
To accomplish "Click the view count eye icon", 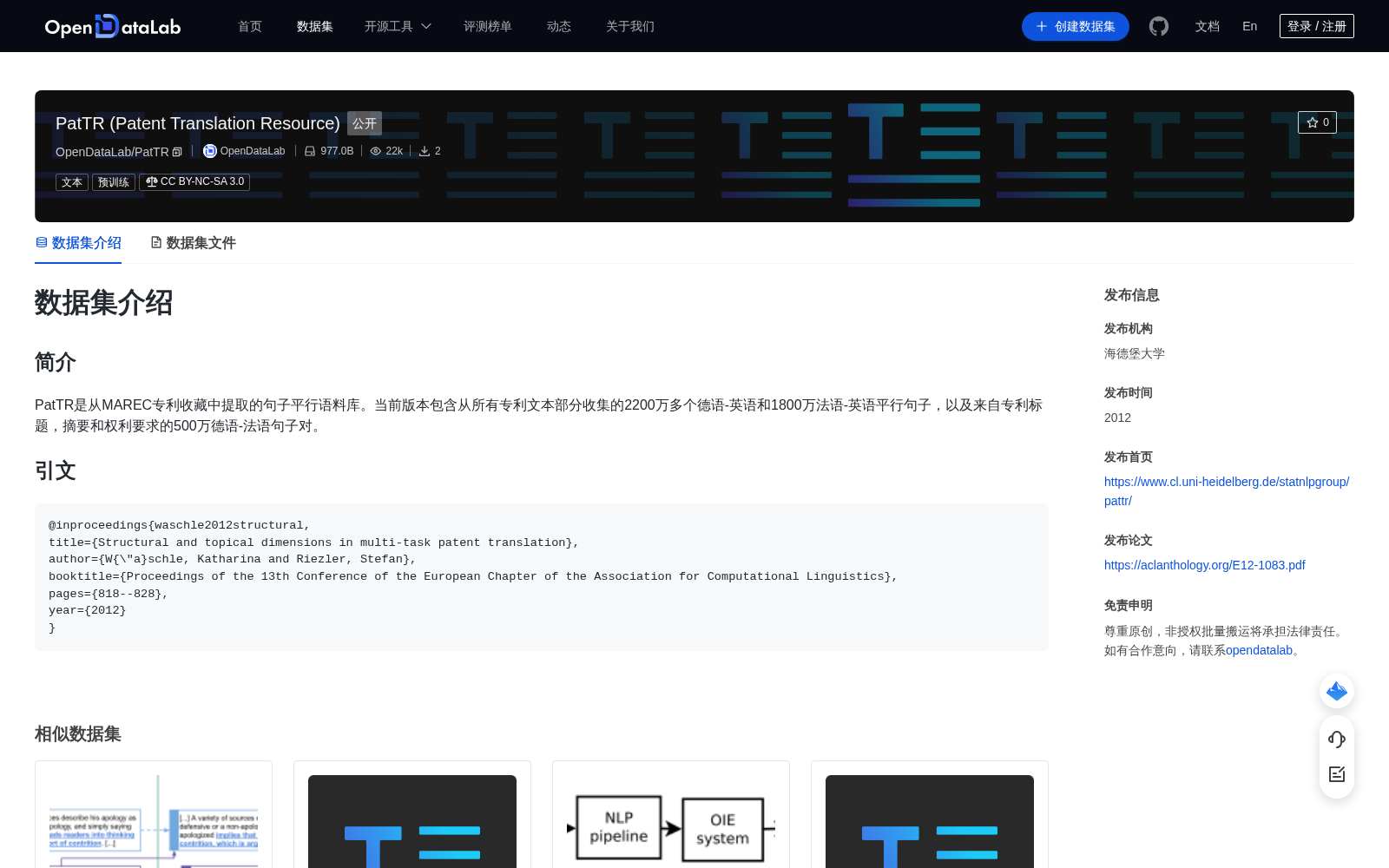I will pos(376,151).
